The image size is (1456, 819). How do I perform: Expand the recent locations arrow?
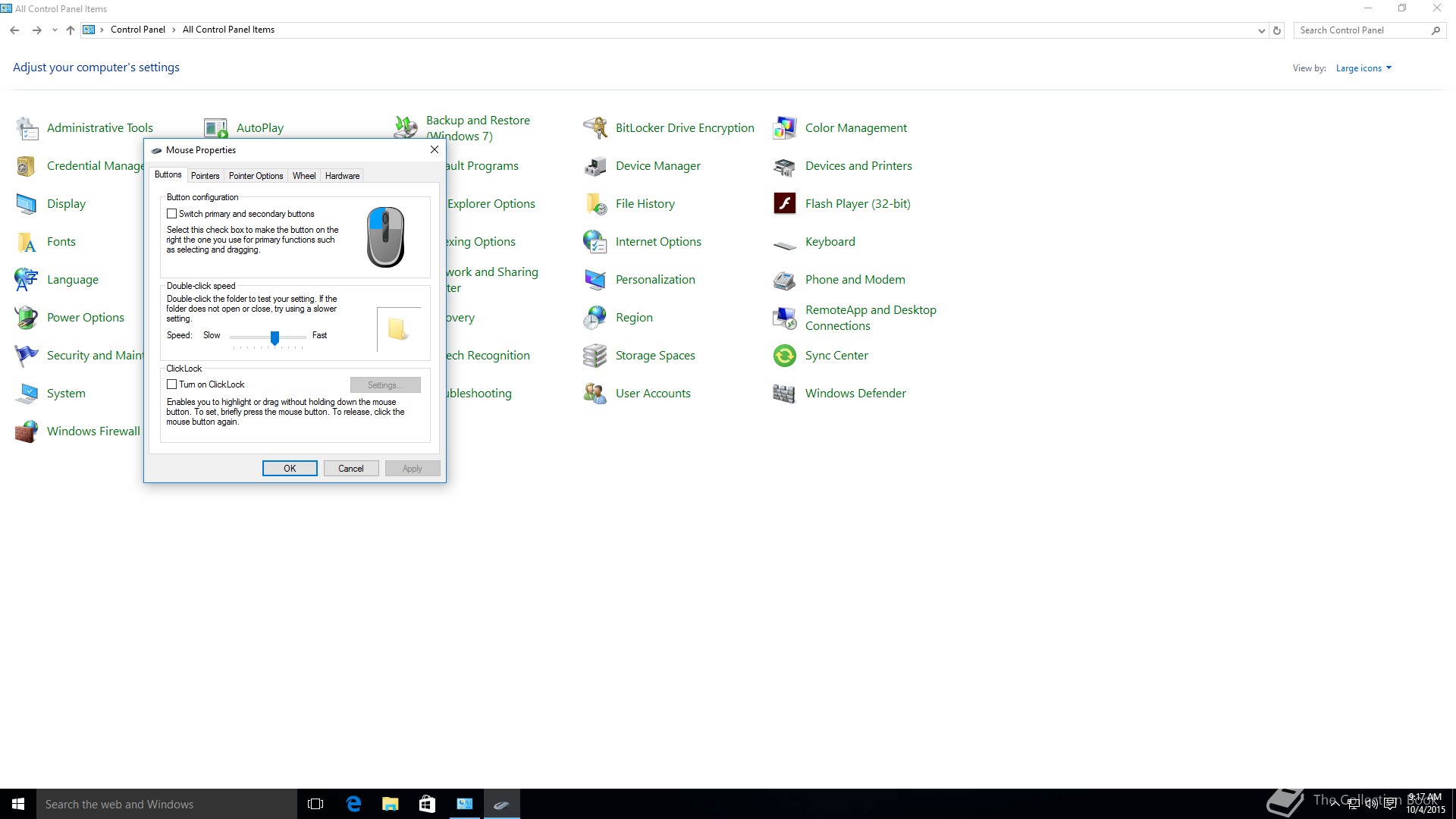(x=55, y=30)
